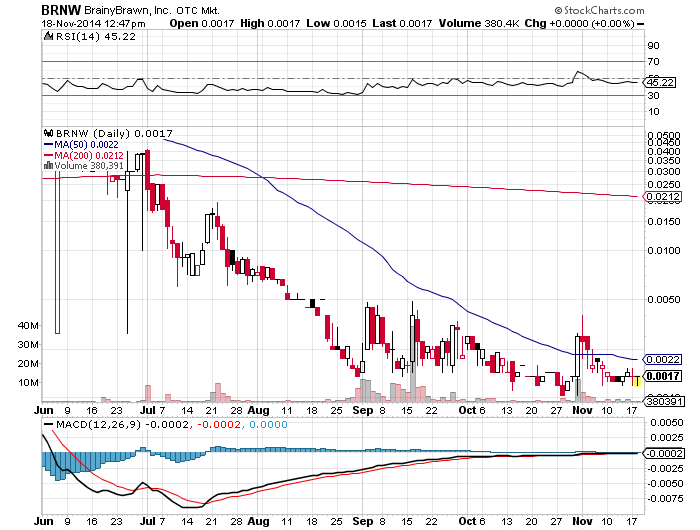This screenshot has height=530, width=700.
Task: Click the Chg +0.0000 (+0.00%) text
Action: [x=580, y=23]
